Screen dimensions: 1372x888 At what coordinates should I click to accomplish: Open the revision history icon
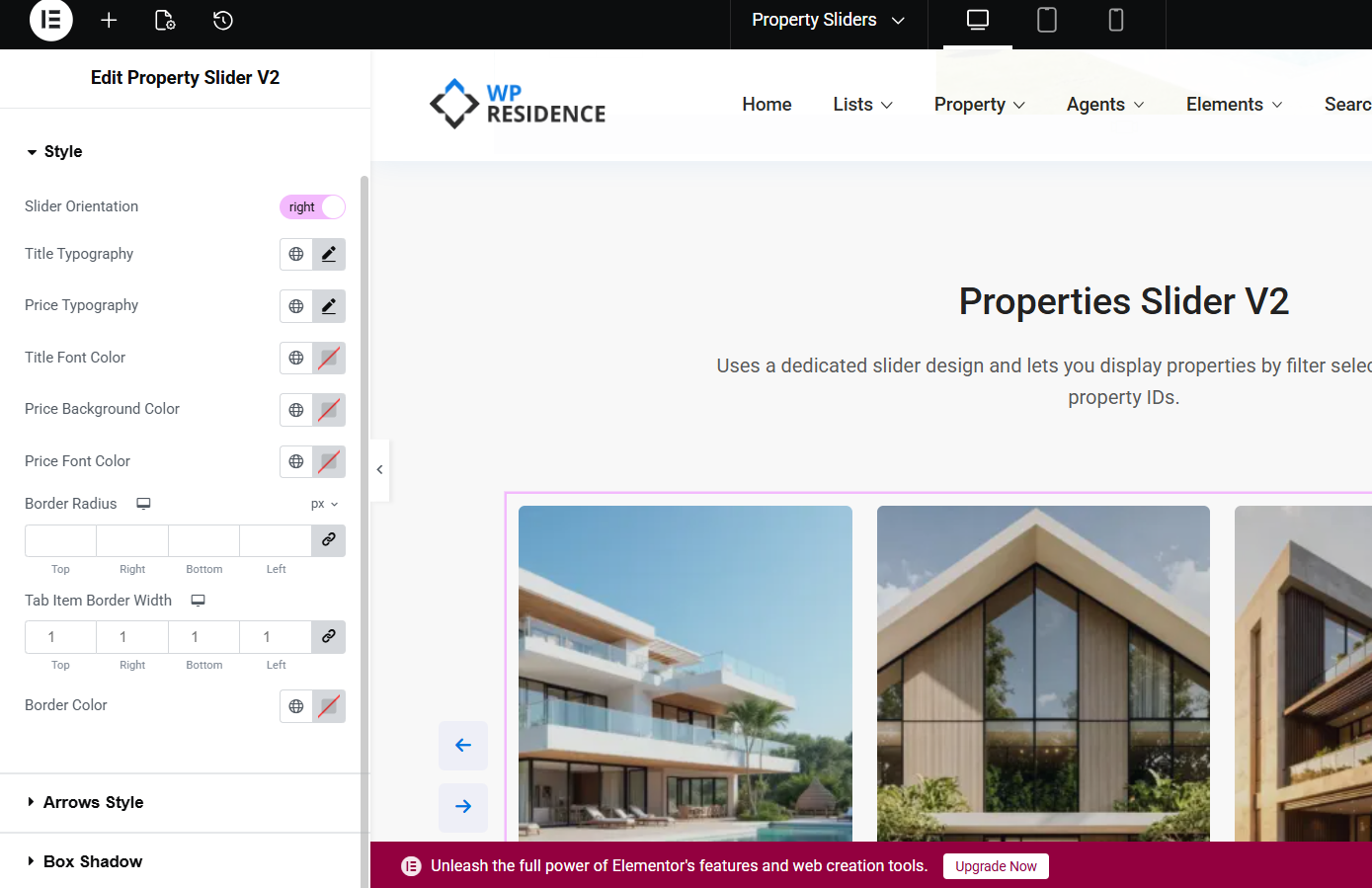[x=223, y=20]
